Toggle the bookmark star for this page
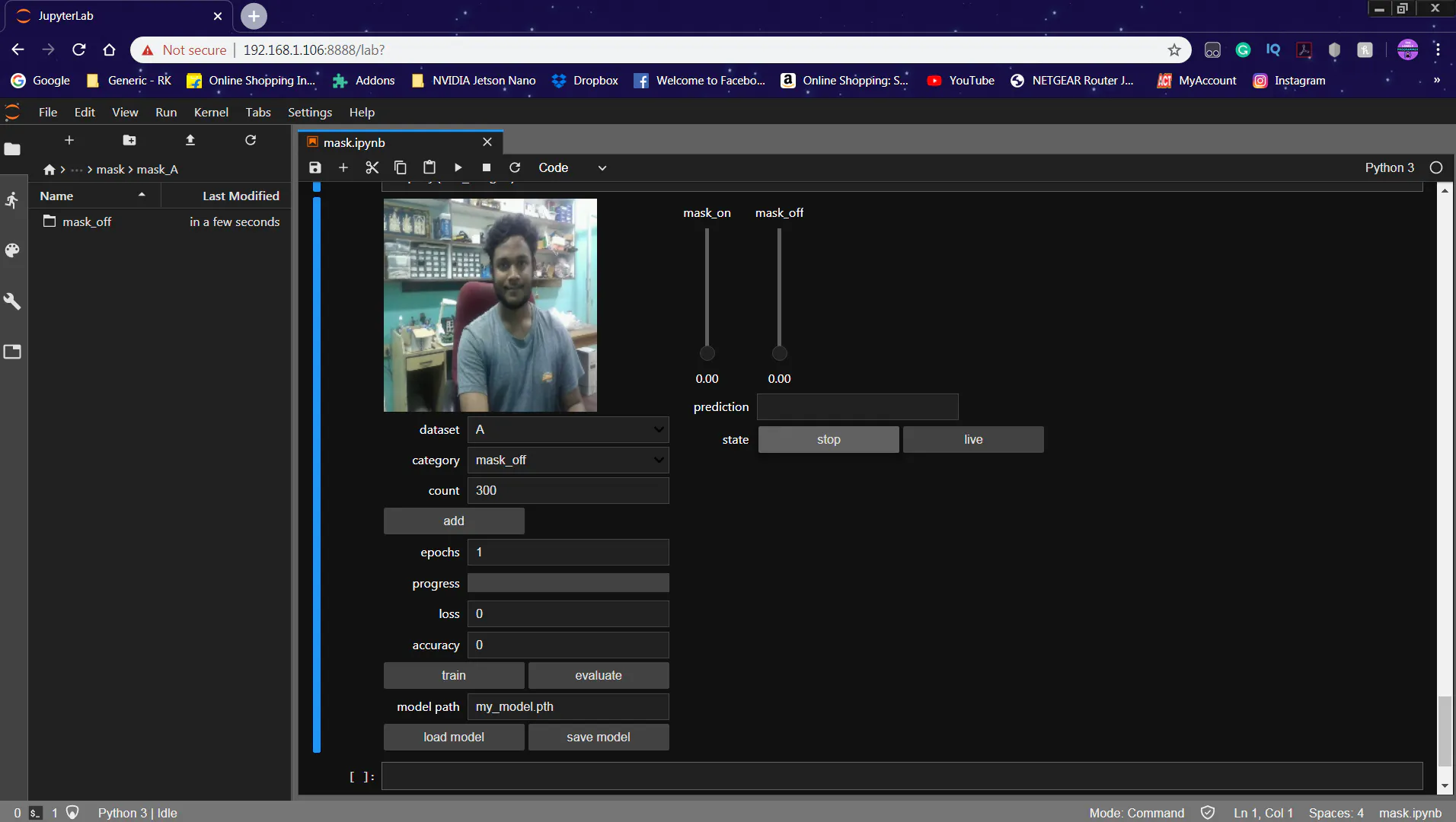Viewport: 1456px width, 822px height. pyautogui.click(x=1175, y=49)
